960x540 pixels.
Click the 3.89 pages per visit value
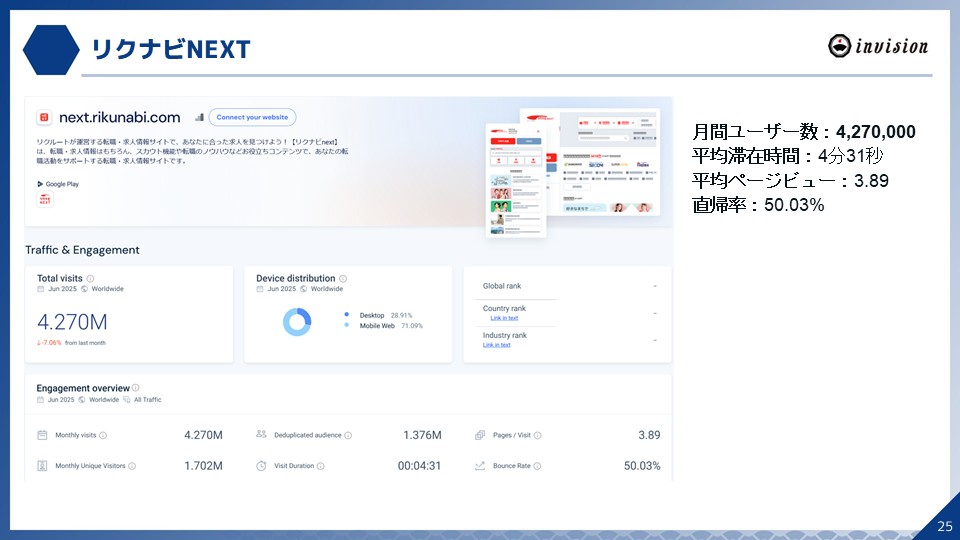[649, 435]
